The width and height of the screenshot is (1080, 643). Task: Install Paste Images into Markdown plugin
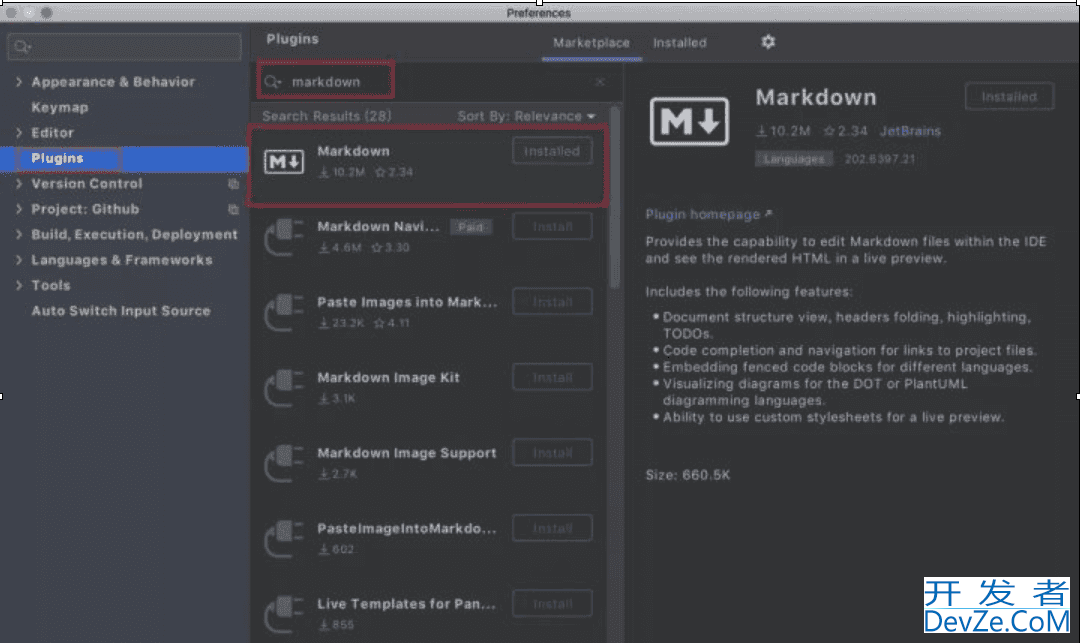pyautogui.click(x=552, y=302)
